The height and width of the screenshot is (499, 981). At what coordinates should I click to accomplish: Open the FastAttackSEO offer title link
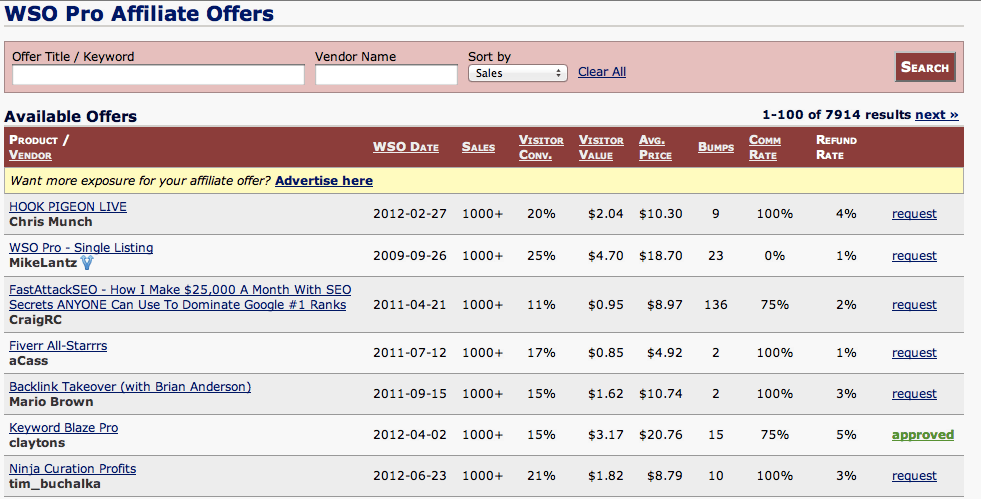pos(180,297)
